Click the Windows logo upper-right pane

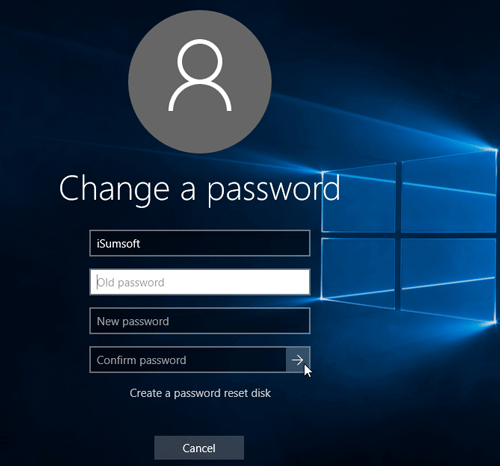[x=449, y=192]
